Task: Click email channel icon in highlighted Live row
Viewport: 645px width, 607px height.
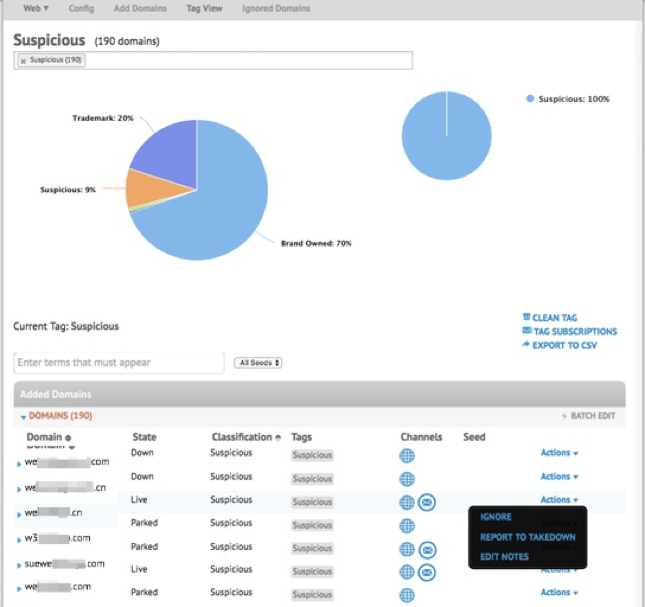Action: (x=427, y=503)
